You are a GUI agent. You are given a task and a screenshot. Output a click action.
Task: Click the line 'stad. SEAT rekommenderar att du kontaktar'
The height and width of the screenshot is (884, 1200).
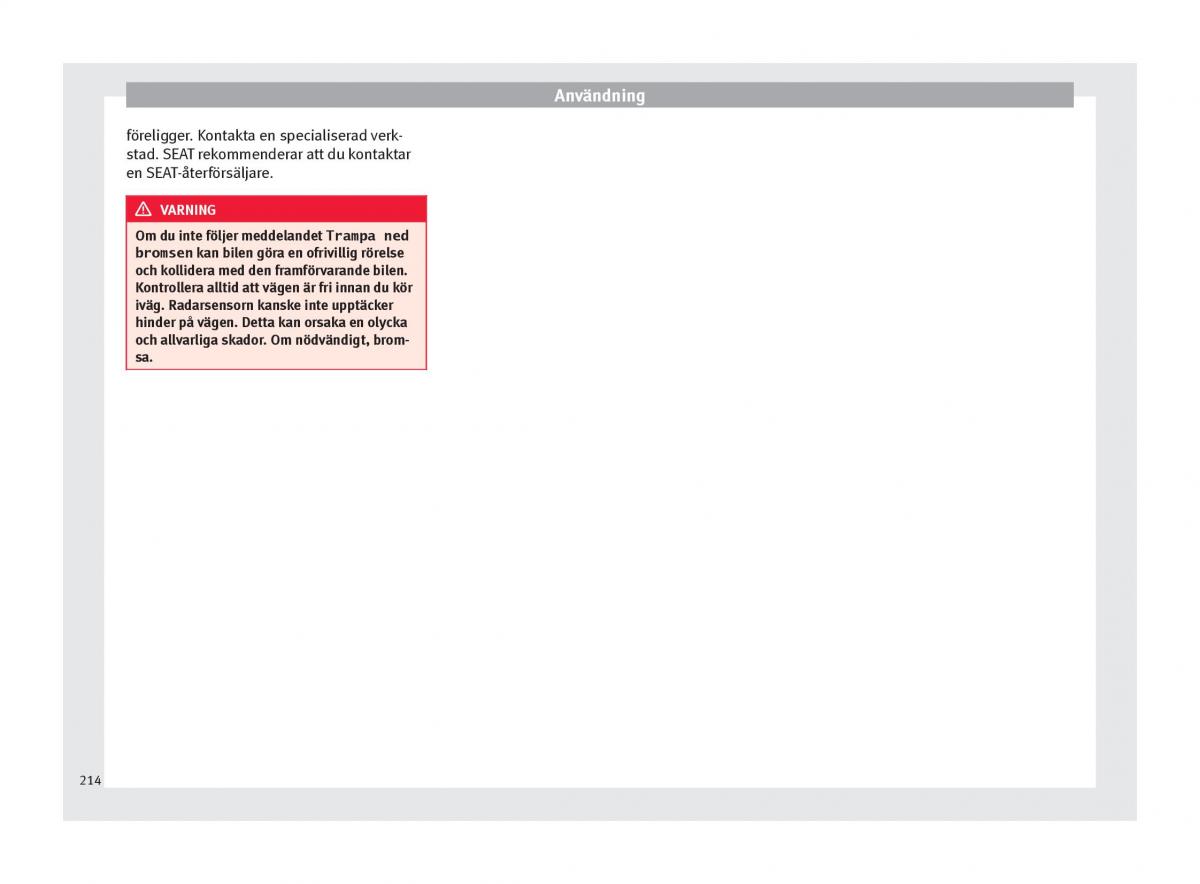tap(269, 154)
